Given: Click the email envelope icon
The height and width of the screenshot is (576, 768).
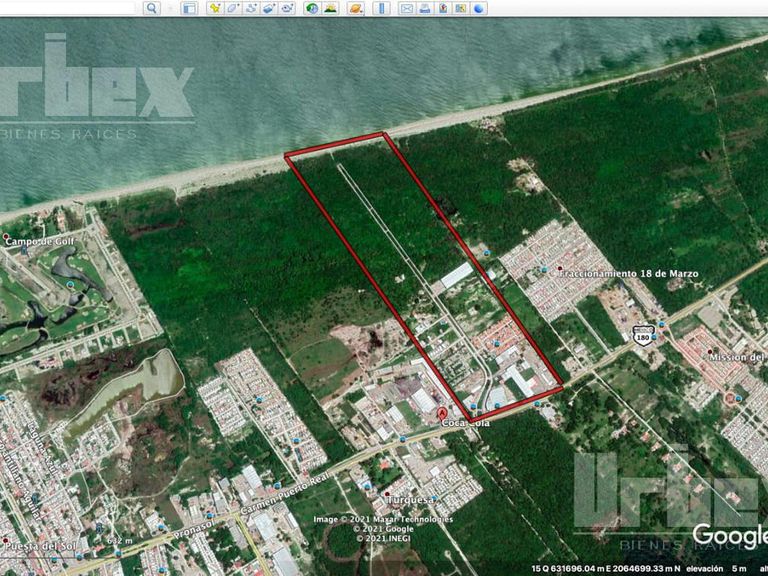Looking at the screenshot, I should (407, 8).
